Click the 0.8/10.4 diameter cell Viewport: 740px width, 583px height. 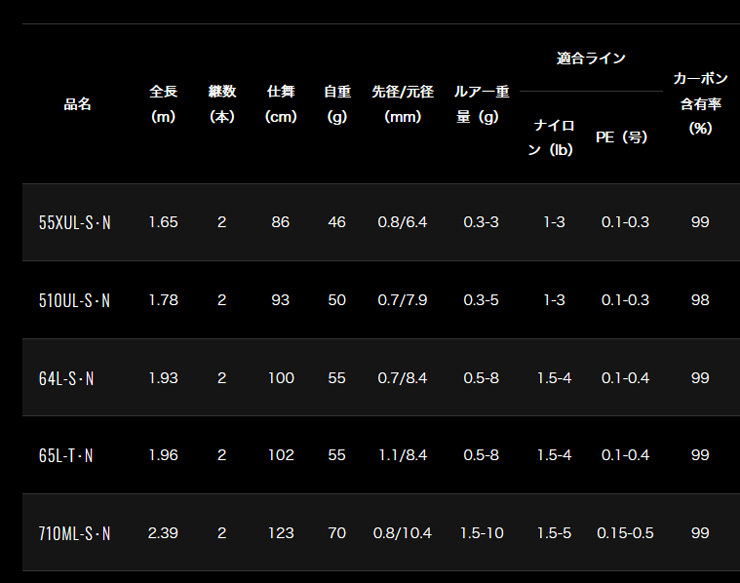click(x=402, y=533)
